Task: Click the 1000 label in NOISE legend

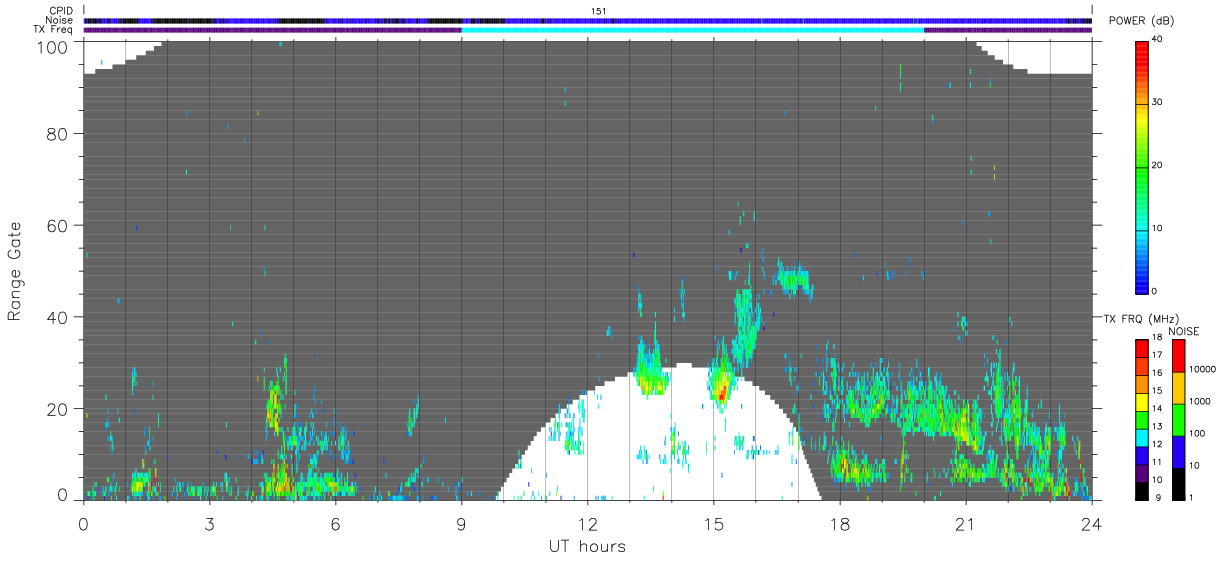Action: (x=1199, y=402)
